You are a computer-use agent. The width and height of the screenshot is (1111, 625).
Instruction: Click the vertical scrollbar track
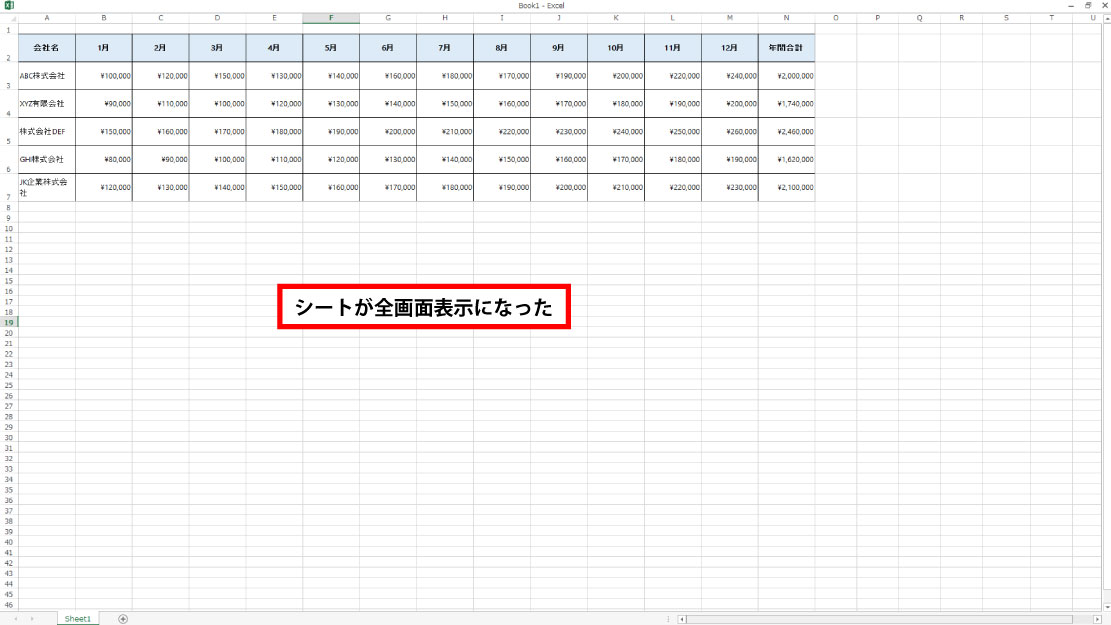pyautogui.click(x=1107, y=312)
